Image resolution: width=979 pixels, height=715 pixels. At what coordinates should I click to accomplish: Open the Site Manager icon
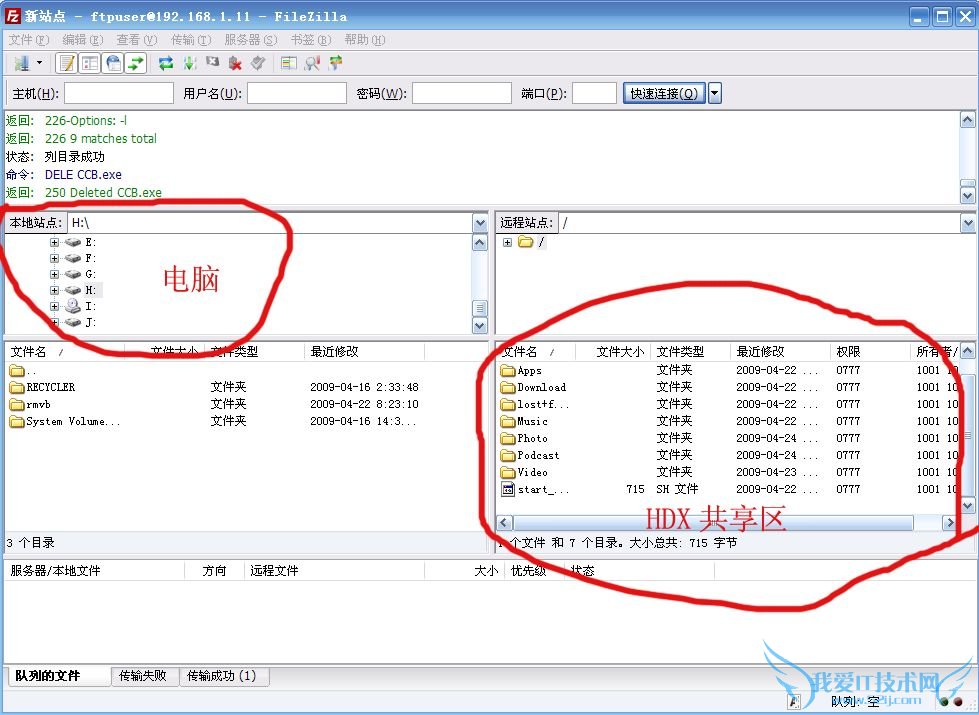coord(22,63)
